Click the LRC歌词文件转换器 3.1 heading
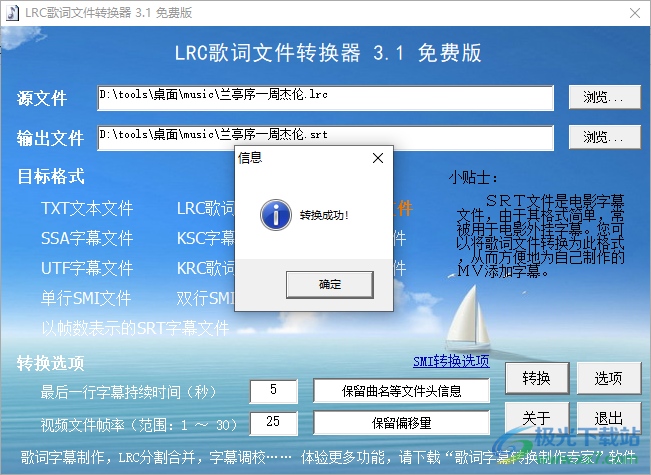The width and height of the screenshot is (651, 475). (328, 53)
